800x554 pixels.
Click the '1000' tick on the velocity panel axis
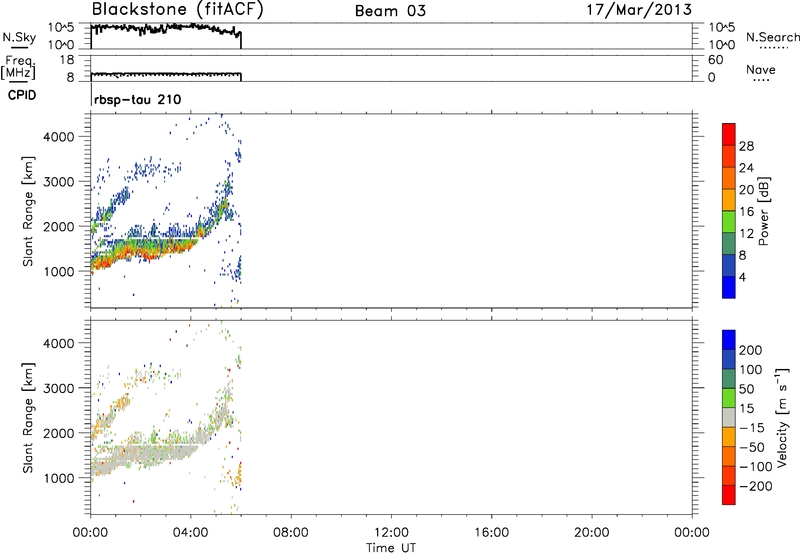[58, 478]
